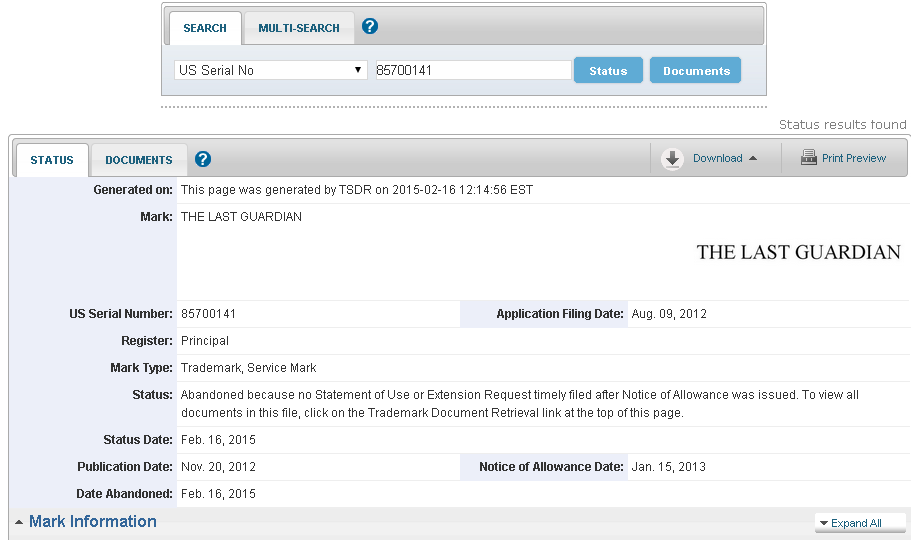Click the Status results found message
The height and width of the screenshot is (540, 911).
[x=842, y=124]
